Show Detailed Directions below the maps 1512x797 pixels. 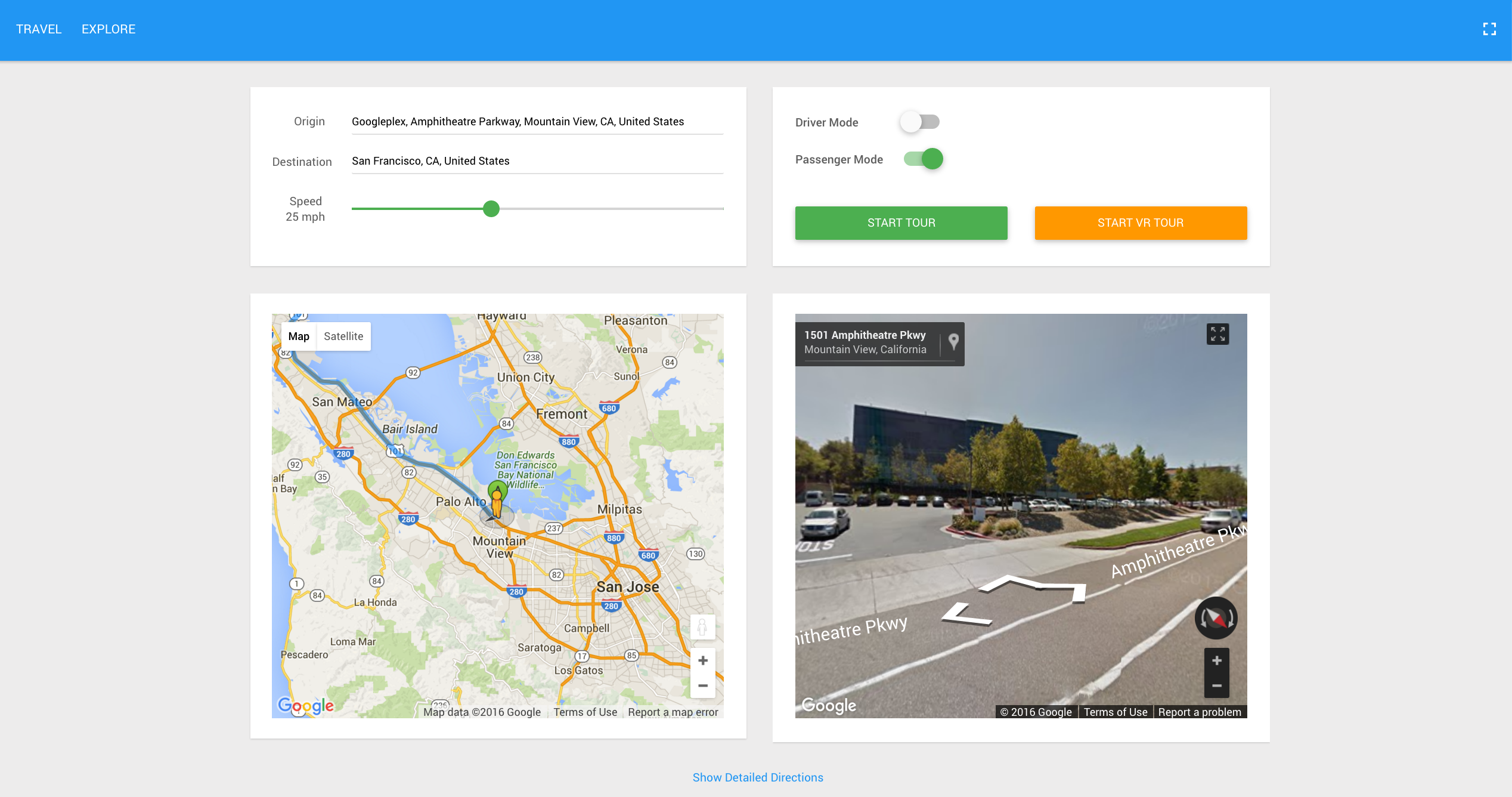click(757, 777)
